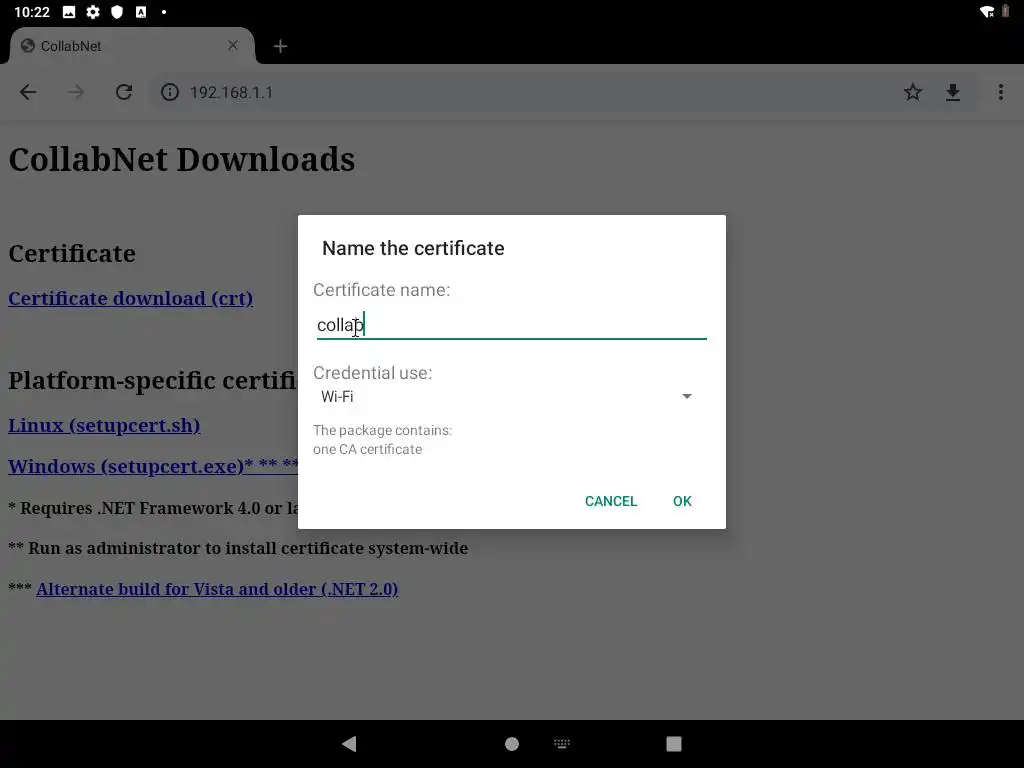Click the 'one CA certificate' text
Viewport: 1024px width, 768px height.
(x=367, y=449)
